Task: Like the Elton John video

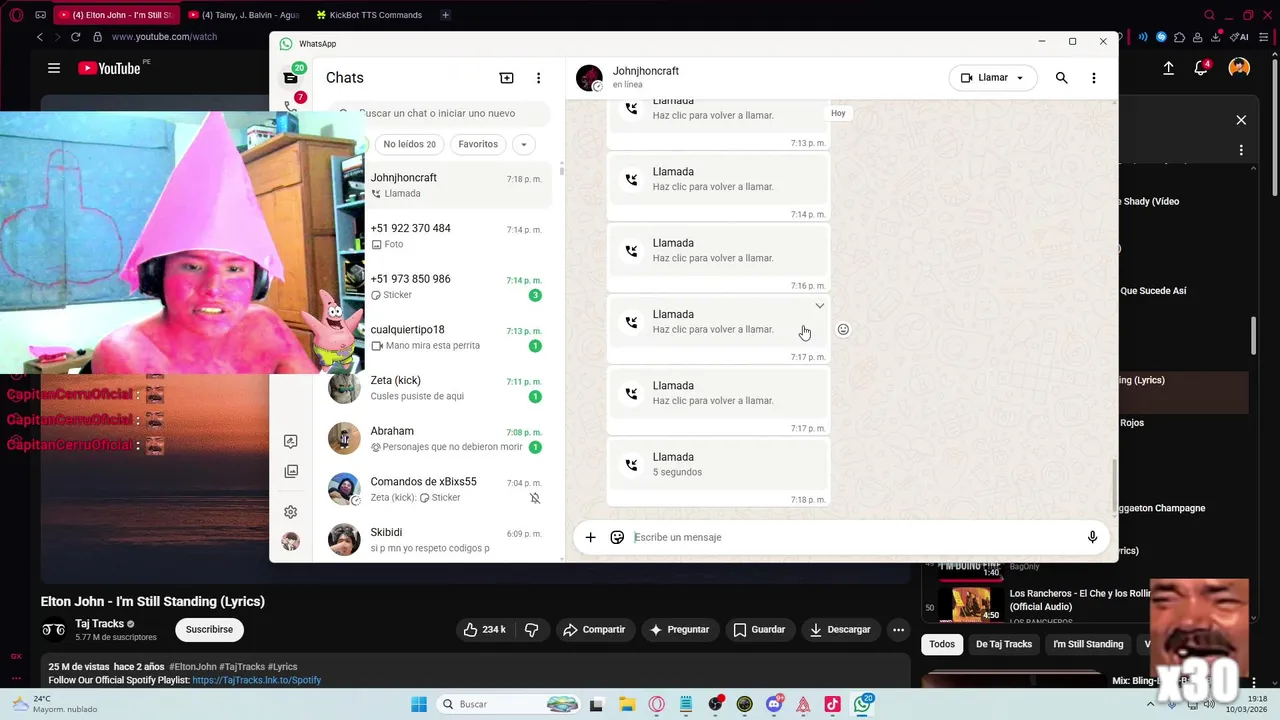Action: pos(485,629)
